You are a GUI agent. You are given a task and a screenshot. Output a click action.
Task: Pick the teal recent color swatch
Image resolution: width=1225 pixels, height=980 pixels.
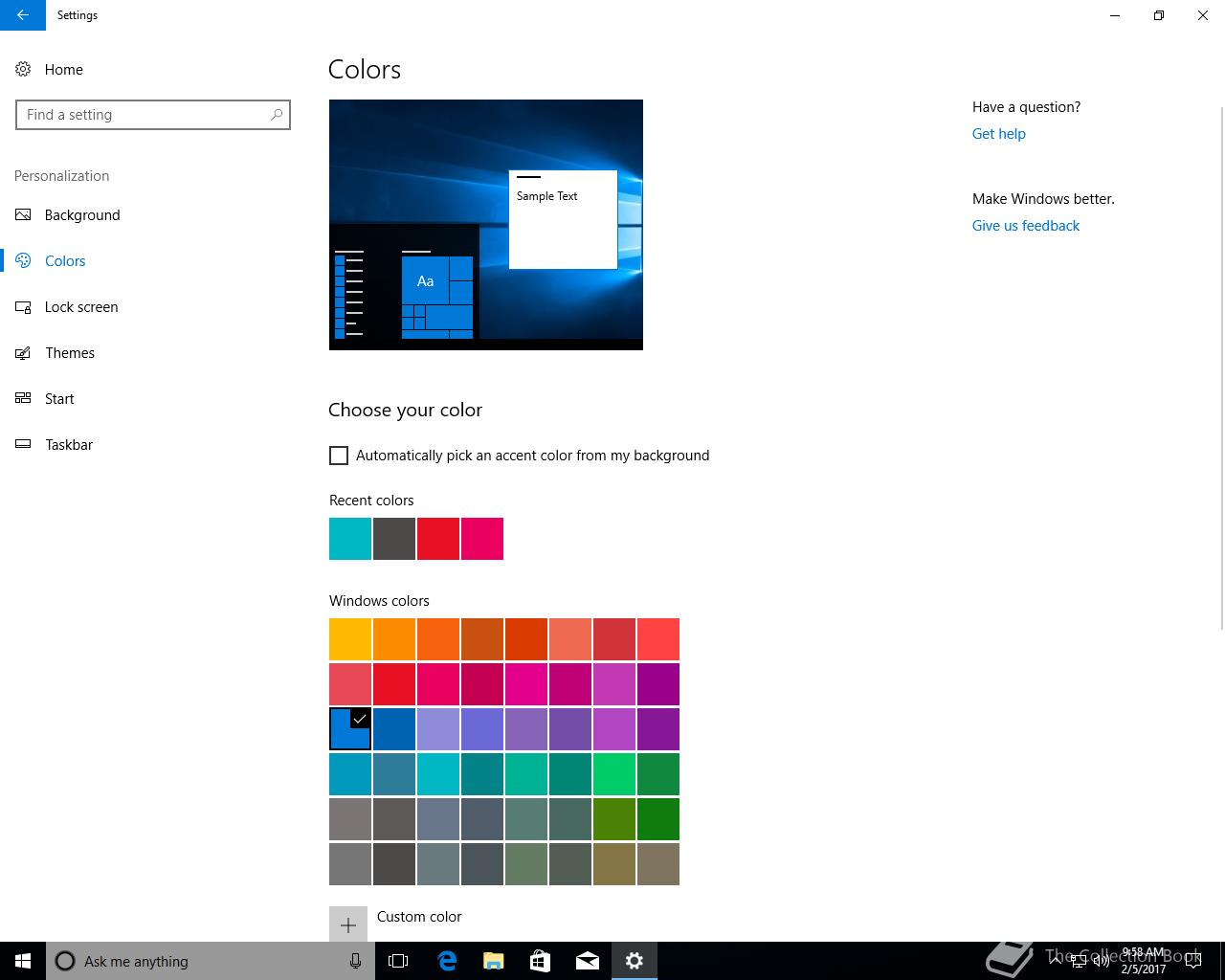click(350, 539)
